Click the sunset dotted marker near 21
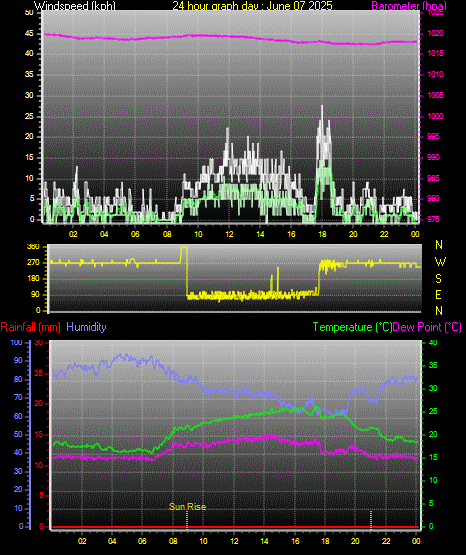Screen dimensions: 466x555 pyautogui.click(x=371, y=520)
